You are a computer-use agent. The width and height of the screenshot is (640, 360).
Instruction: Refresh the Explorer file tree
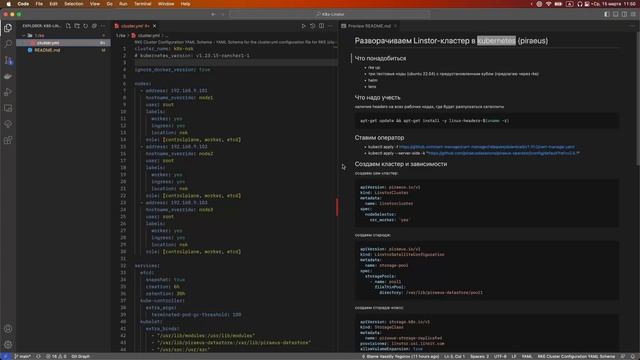coord(86,26)
